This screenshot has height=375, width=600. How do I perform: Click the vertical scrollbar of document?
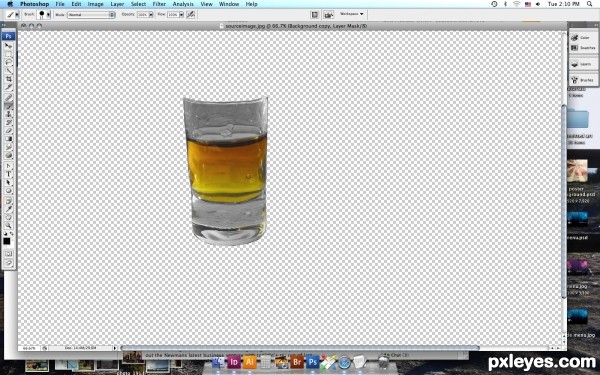pos(564,201)
